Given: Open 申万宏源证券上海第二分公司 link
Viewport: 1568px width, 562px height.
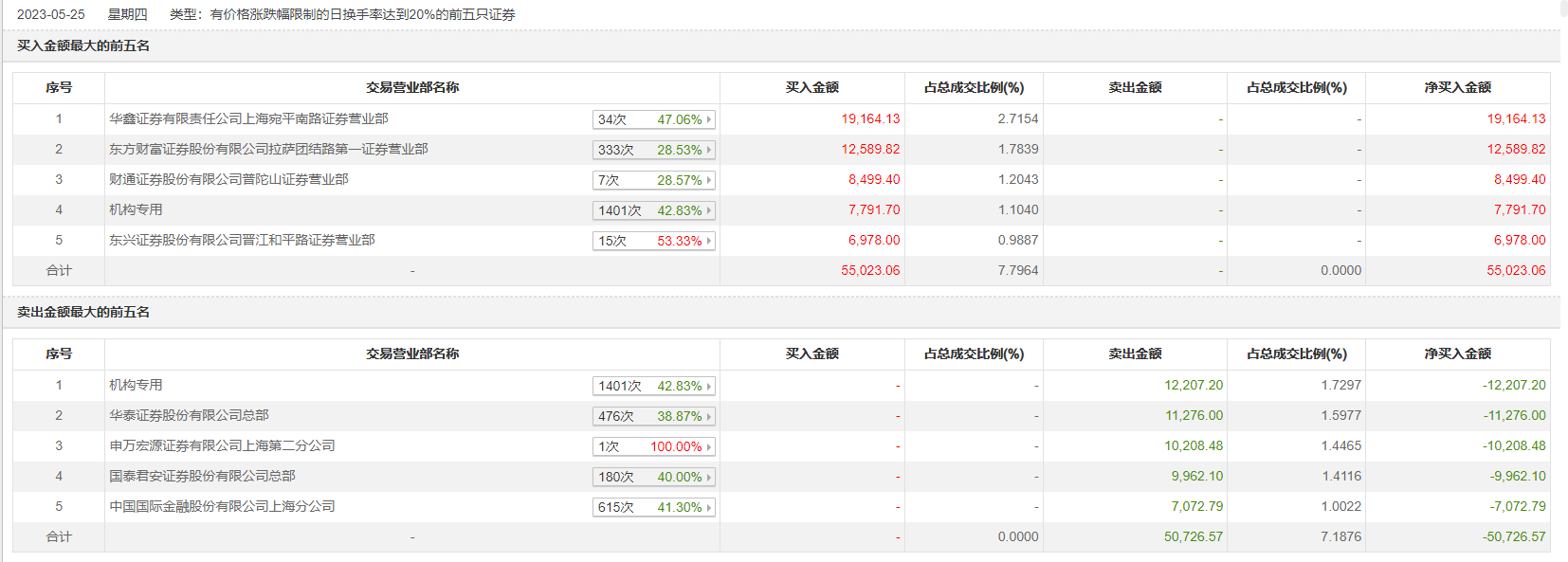Looking at the screenshot, I should [x=222, y=445].
